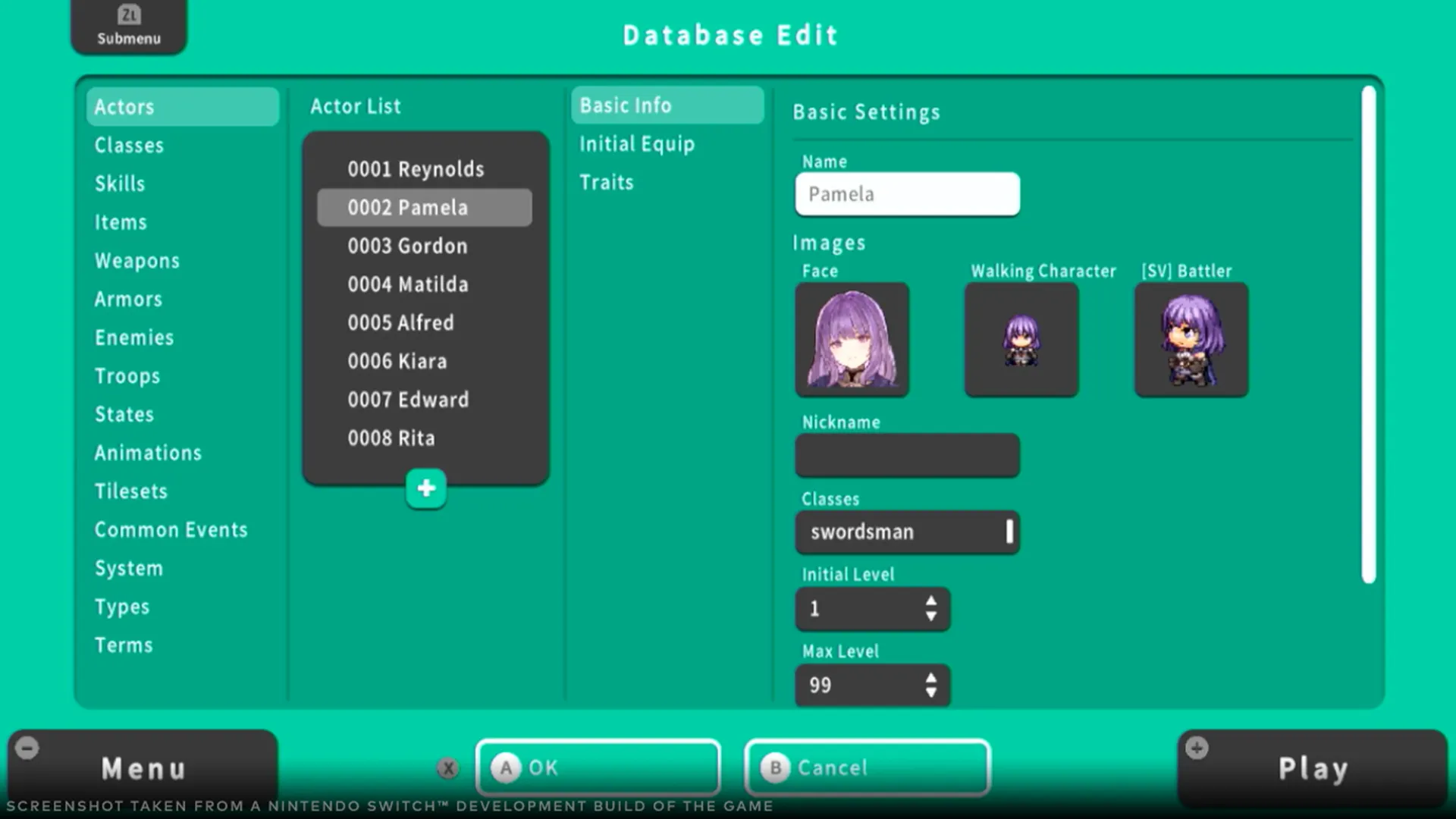Screen dimensions: 1456x819
Task: Open the Classes dropdown showing swordsman
Action: pyautogui.click(x=908, y=532)
